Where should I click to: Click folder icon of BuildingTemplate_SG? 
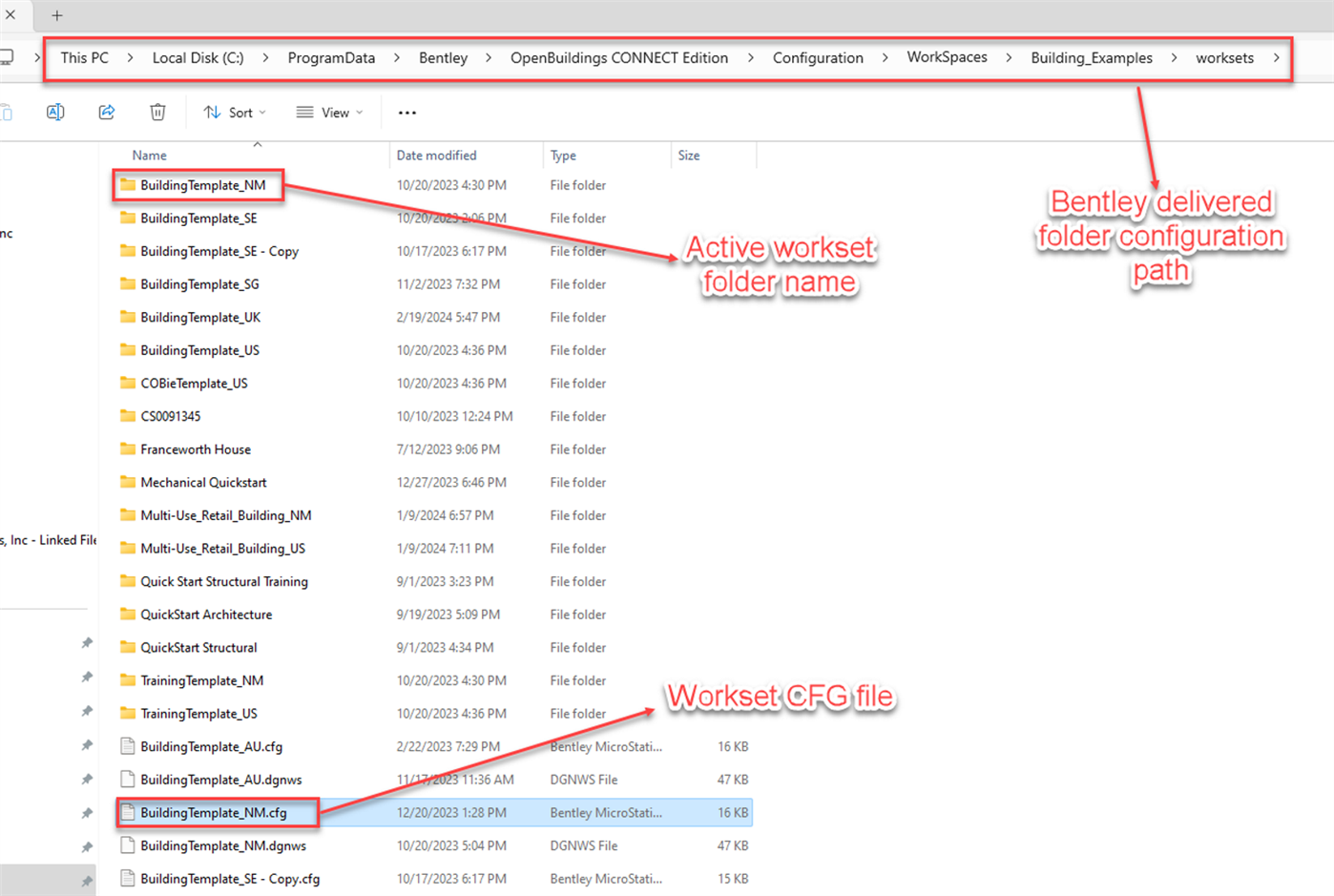coord(128,284)
